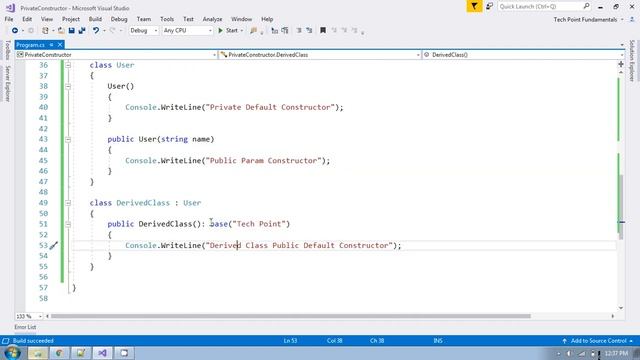Open the Solution Explorer side panel tab
This screenshot has width=640, height=360.
pos(632,60)
